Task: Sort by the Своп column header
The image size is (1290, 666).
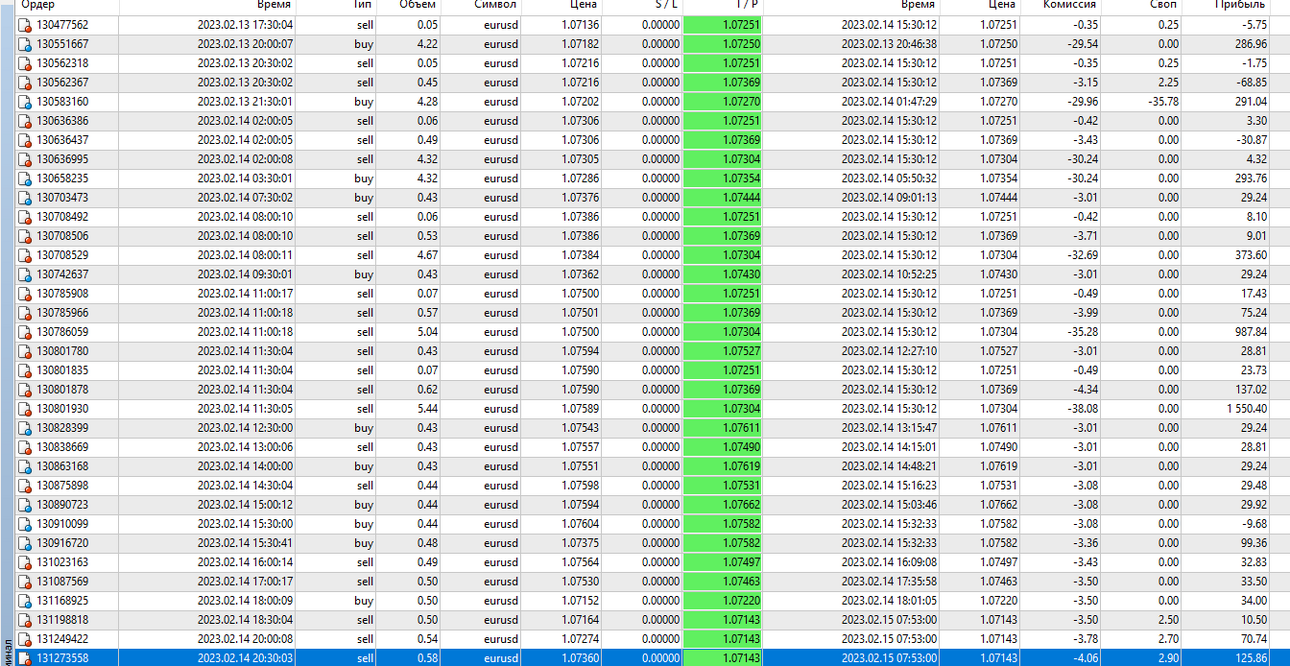Action: [x=1163, y=5]
